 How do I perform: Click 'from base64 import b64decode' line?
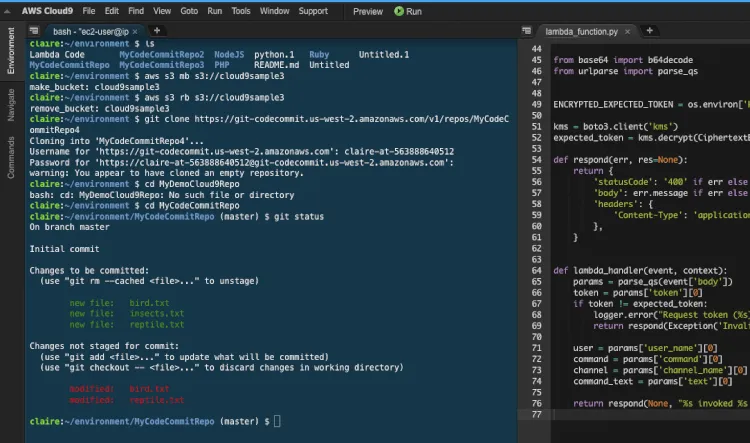point(623,60)
